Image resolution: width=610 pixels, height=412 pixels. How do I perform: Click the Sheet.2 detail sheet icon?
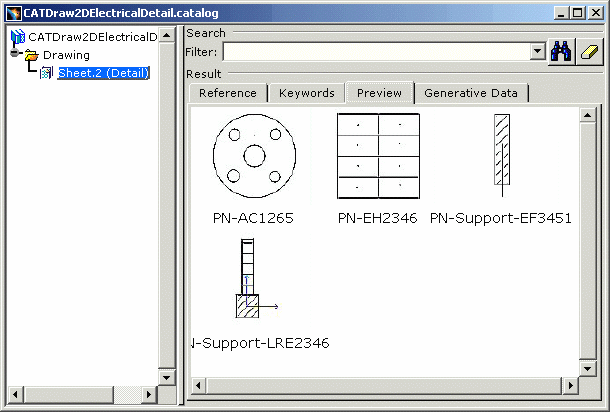pos(47,73)
